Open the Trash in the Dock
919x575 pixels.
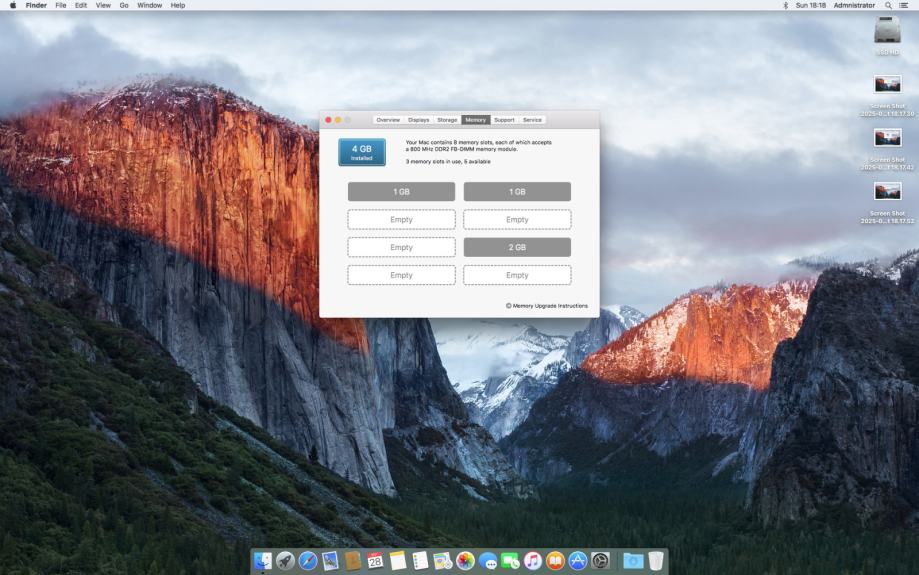coord(656,561)
